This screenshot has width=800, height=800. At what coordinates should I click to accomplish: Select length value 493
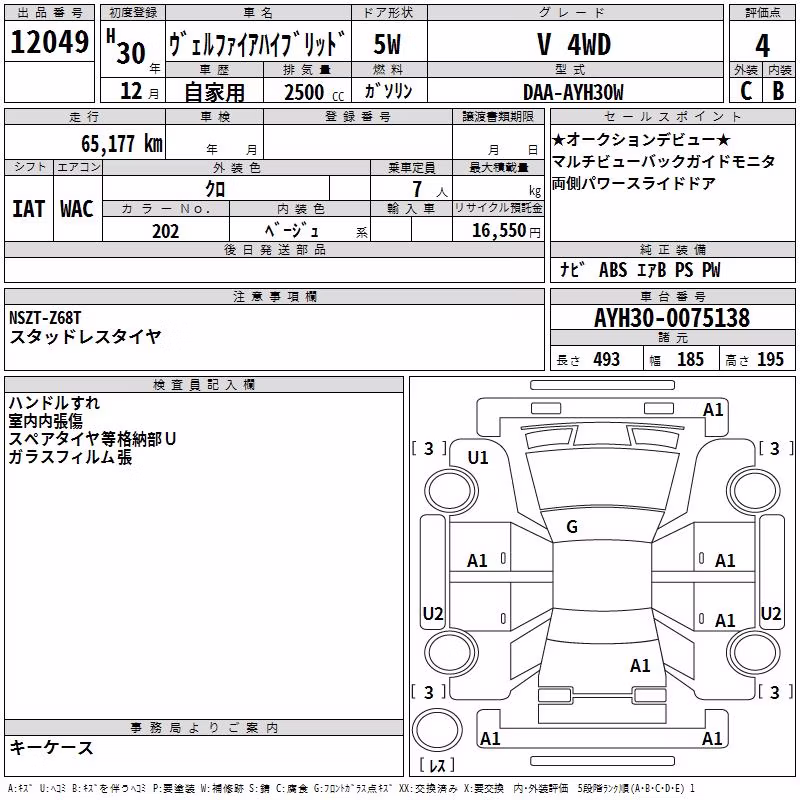pos(606,359)
